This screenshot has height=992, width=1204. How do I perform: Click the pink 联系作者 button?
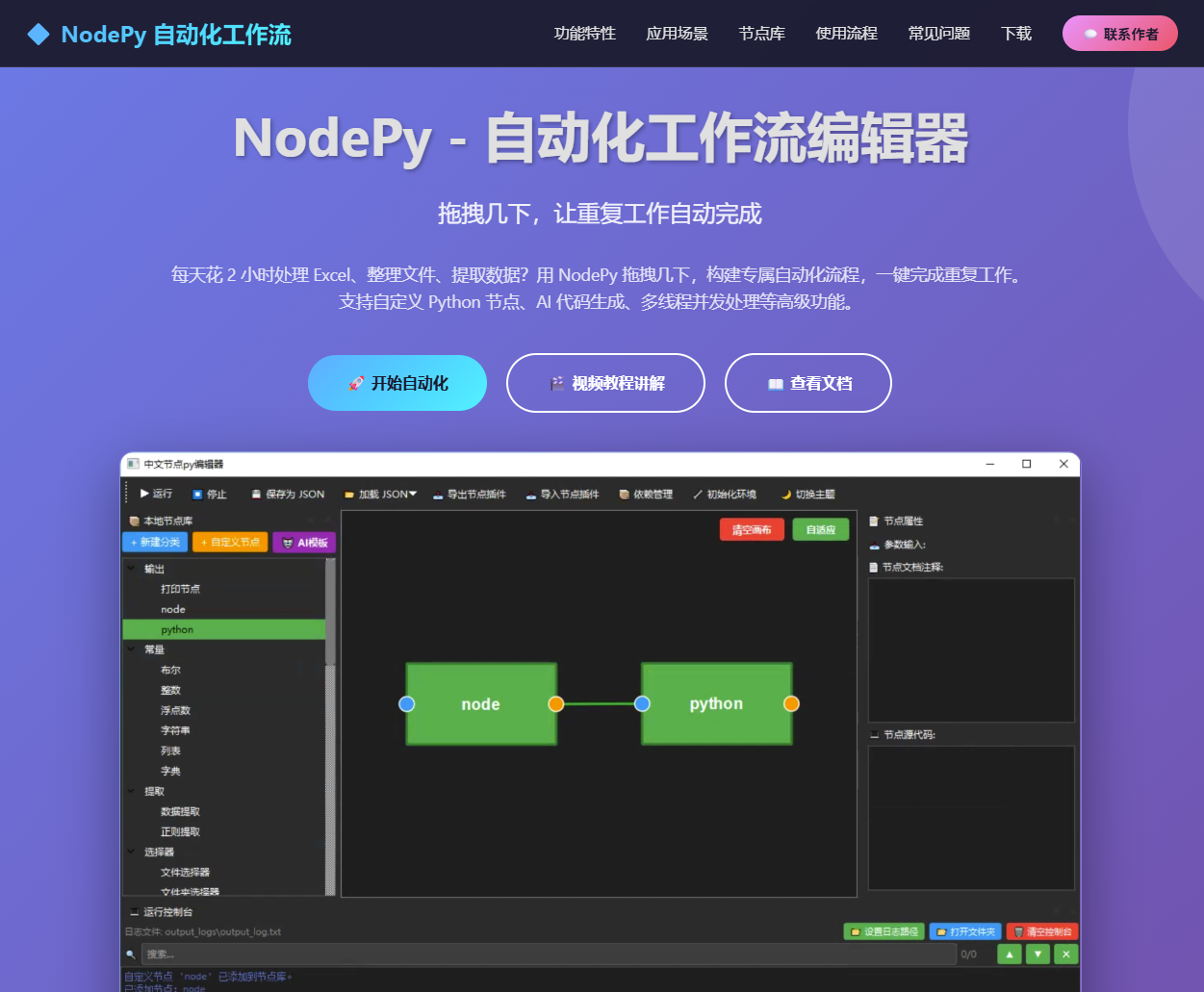[x=1120, y=34]
